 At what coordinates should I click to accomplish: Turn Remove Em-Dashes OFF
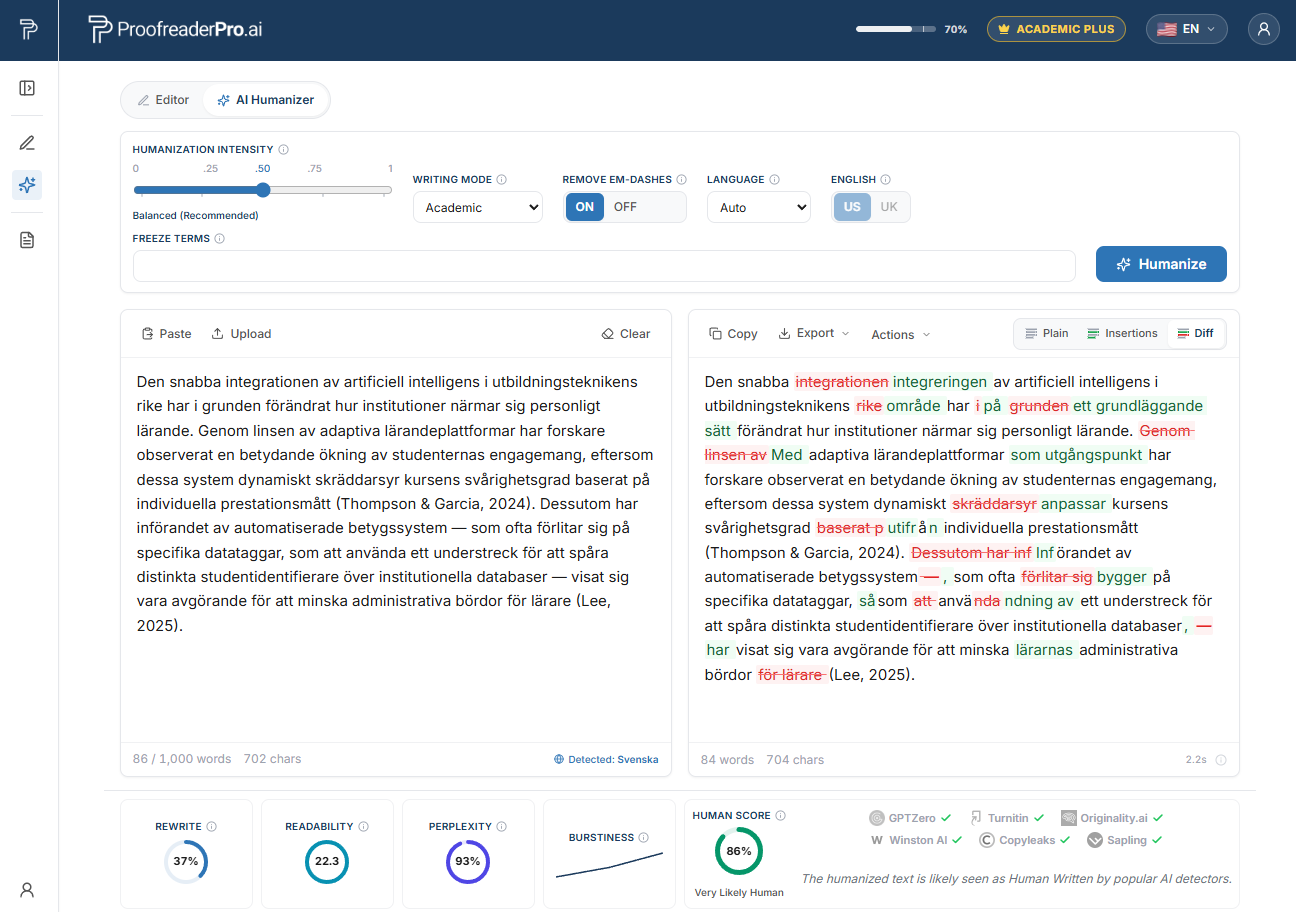(625, 207)
